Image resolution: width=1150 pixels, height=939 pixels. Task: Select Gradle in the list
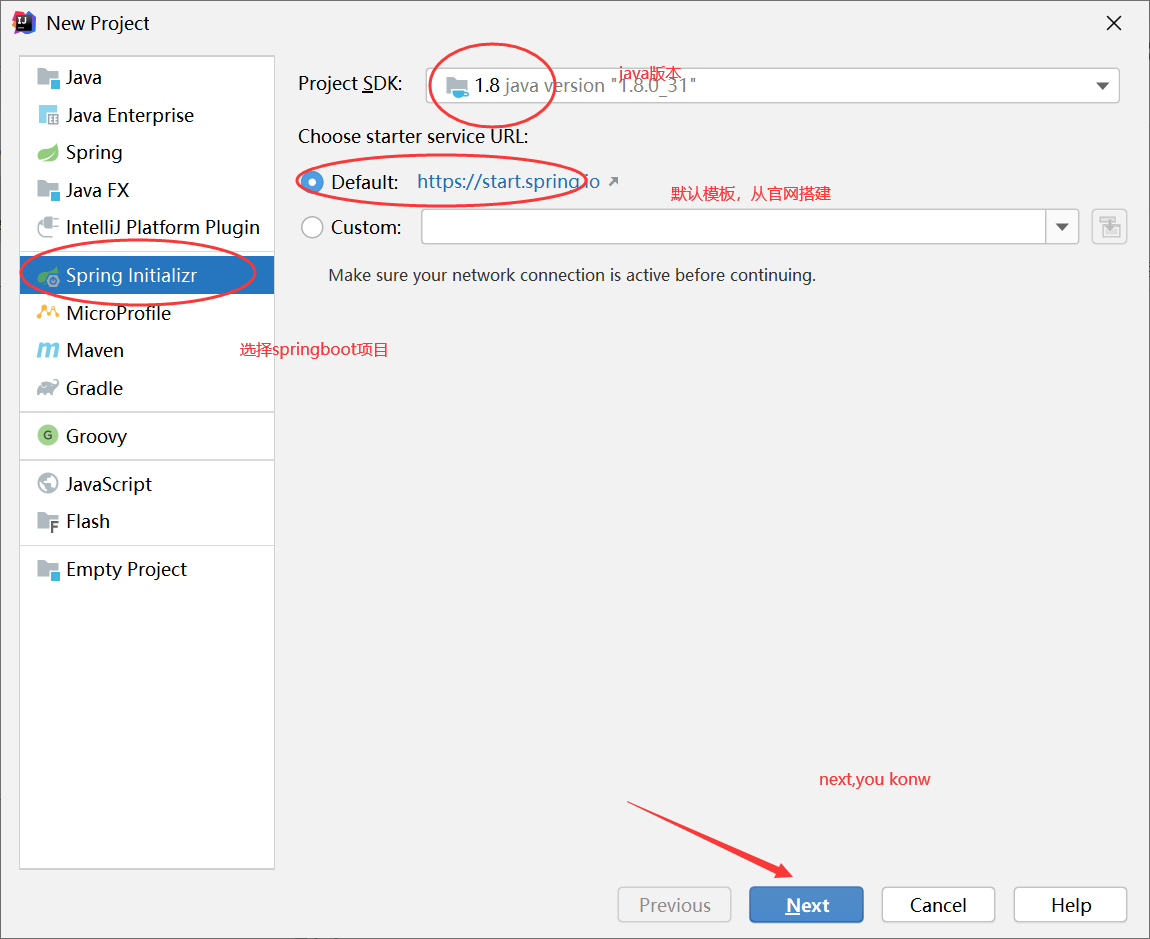pyautogui.click(x=147, y=388)
